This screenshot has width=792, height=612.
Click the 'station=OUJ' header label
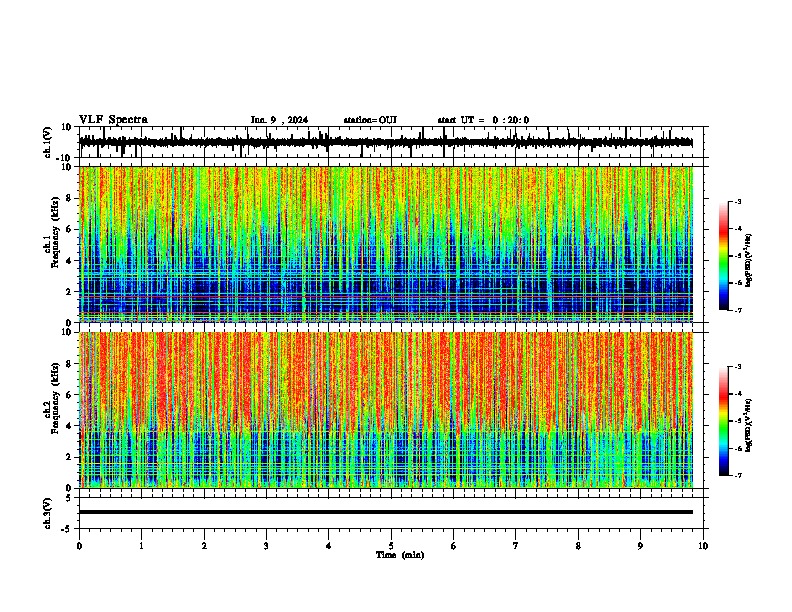coord(370,120)
